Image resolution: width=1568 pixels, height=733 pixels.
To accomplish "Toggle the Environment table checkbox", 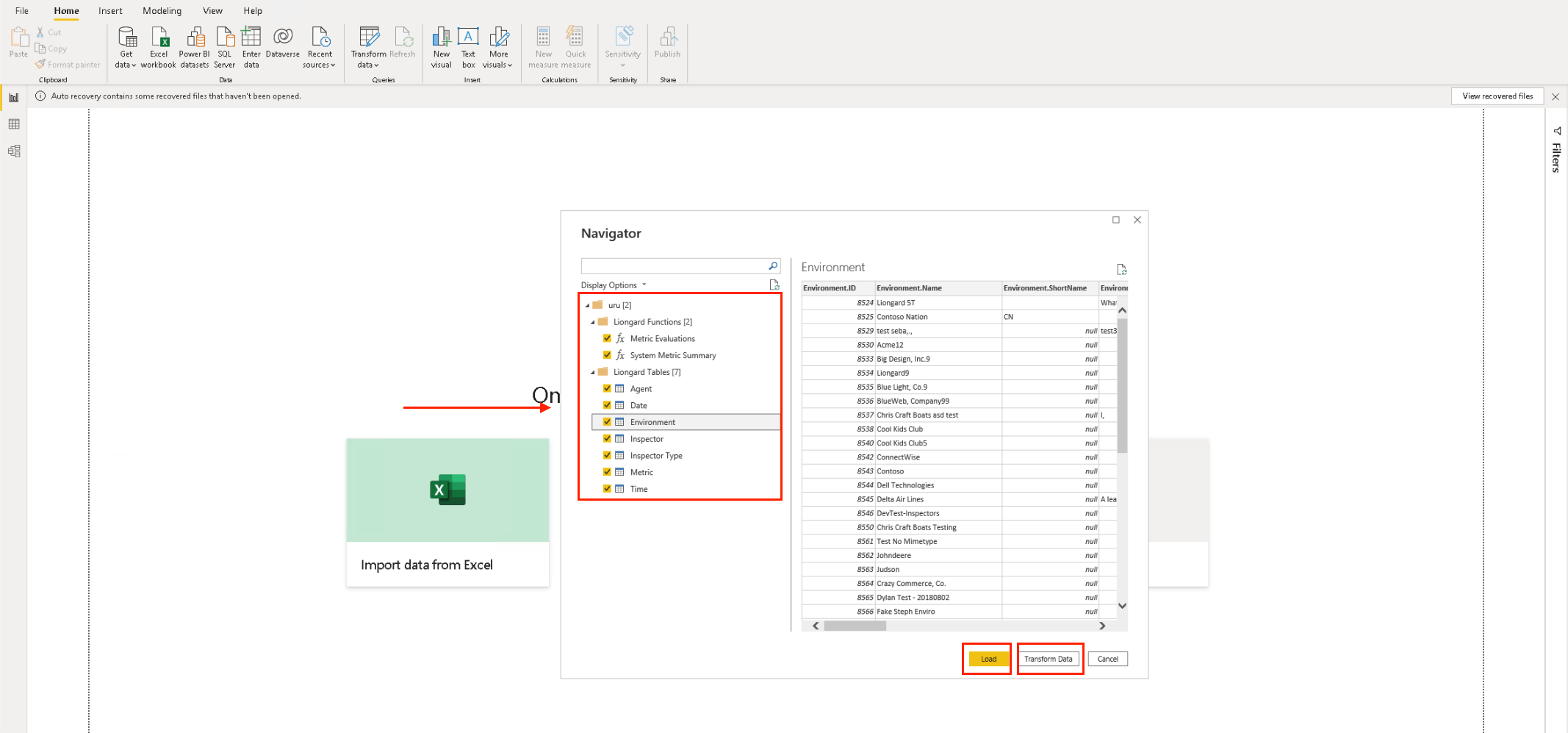I will pos(607,422).
